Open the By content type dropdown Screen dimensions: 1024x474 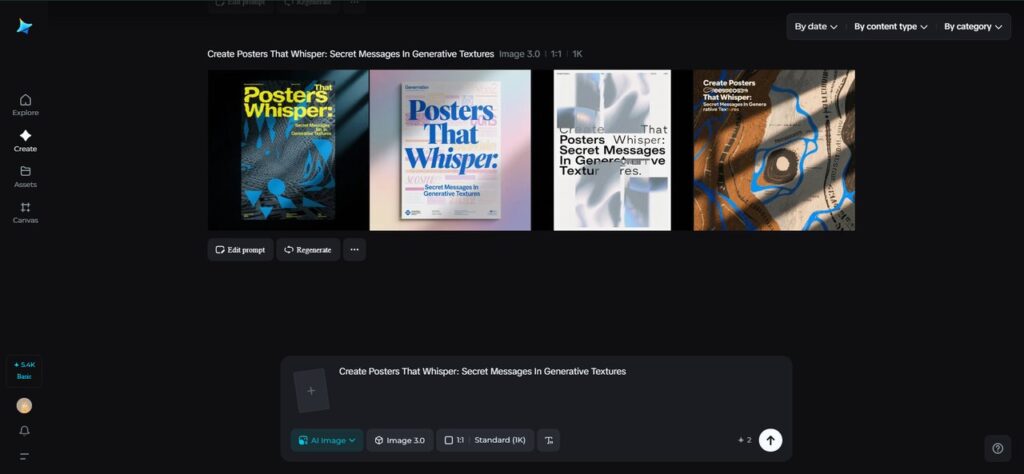click(x=890, y=27)
